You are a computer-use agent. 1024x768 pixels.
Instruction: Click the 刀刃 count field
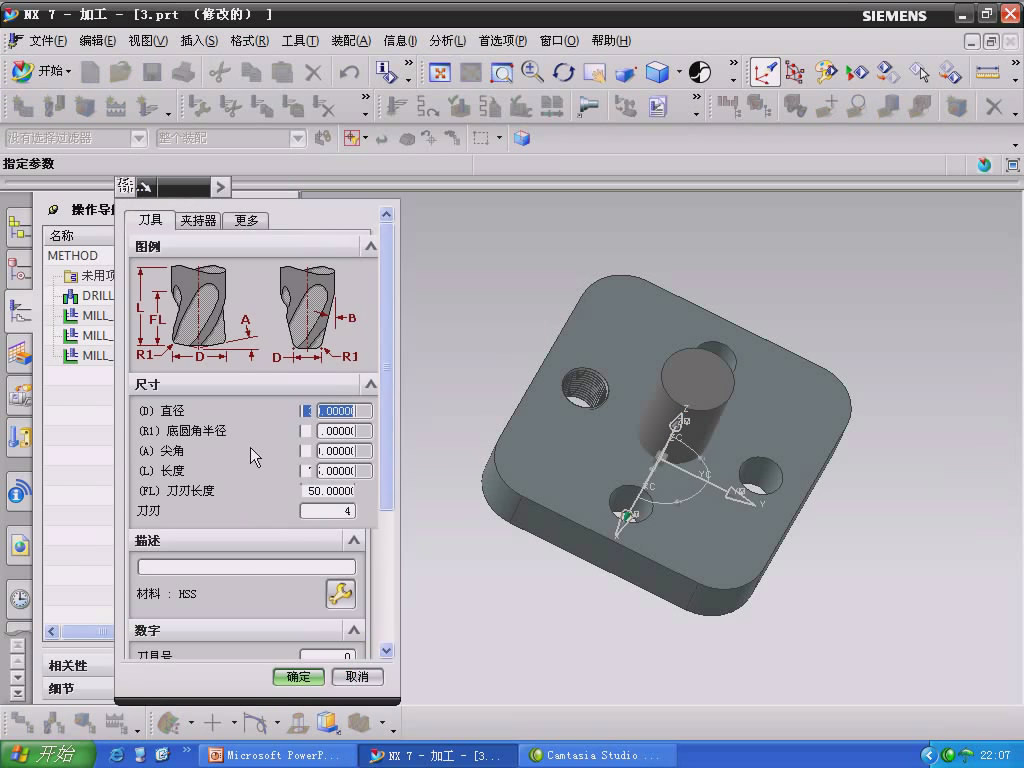328,511
